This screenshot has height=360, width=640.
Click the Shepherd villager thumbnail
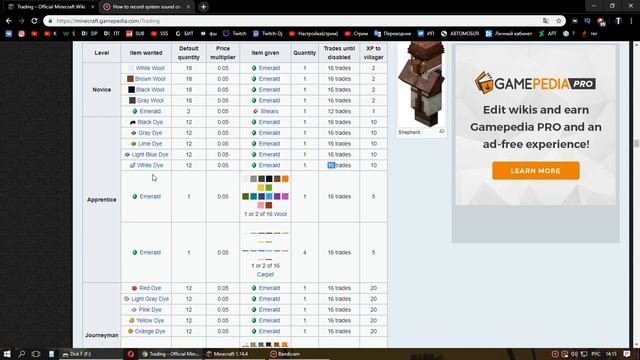point(422,84)
